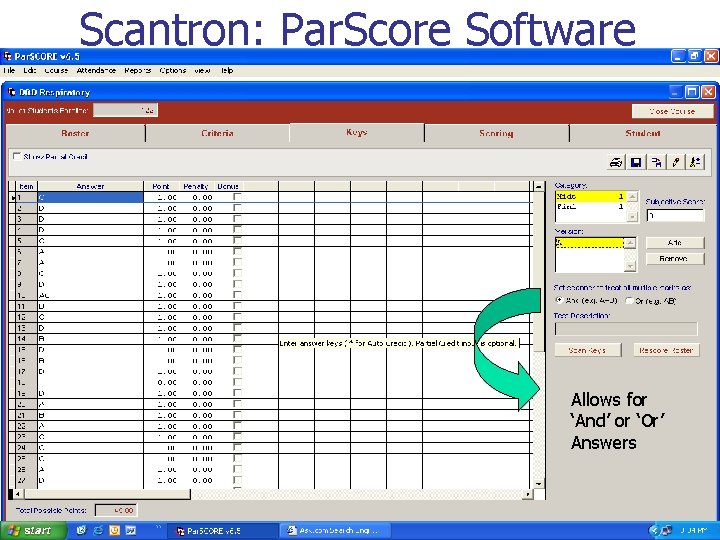The height and width of the screenshot is (540, 720).
Task: Open the Options menu
Action: [173, 70]
